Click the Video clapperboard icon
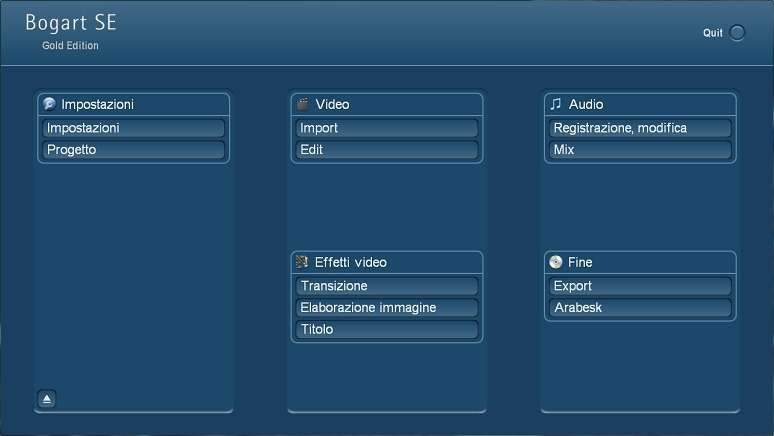Image resolution: width=774 pixels, height=436 pixels. 303,104
